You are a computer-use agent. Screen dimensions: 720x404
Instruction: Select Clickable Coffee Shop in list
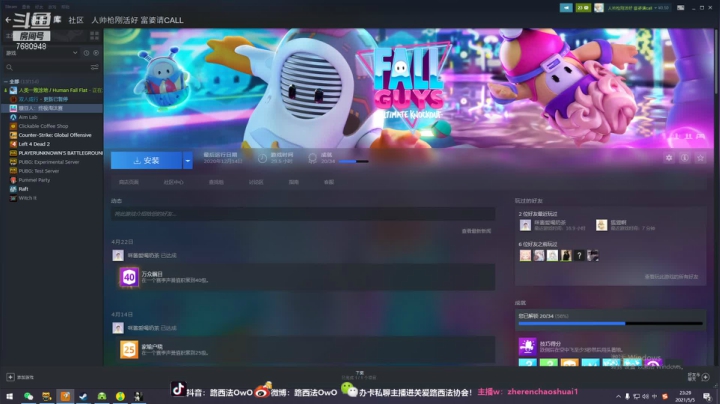(x=53, y=126)
